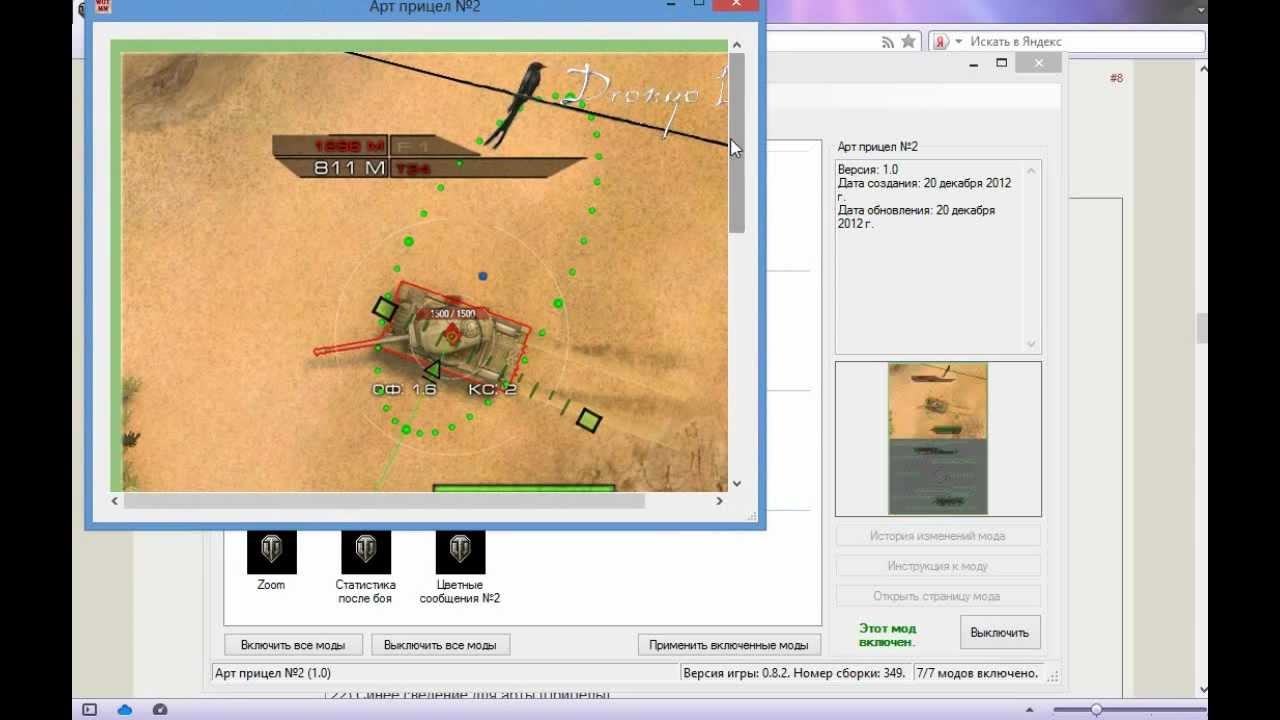Click the Арт прицел №2 panel title text
The width and height of the screenshot is (1280, 720).
tap(878, 147)
